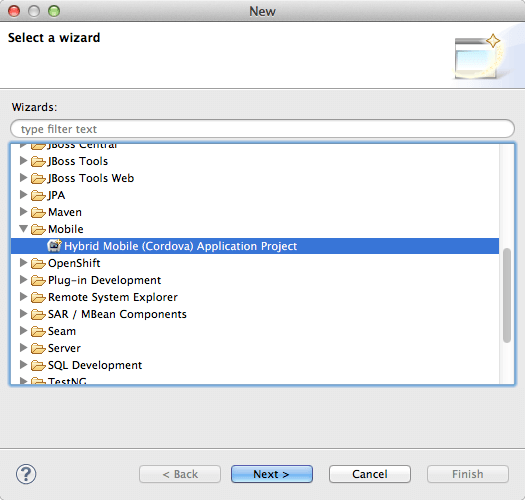Viewport: 525px width, 500px height.
Task: Click the OpenShift folder icon
Action: 38,264
